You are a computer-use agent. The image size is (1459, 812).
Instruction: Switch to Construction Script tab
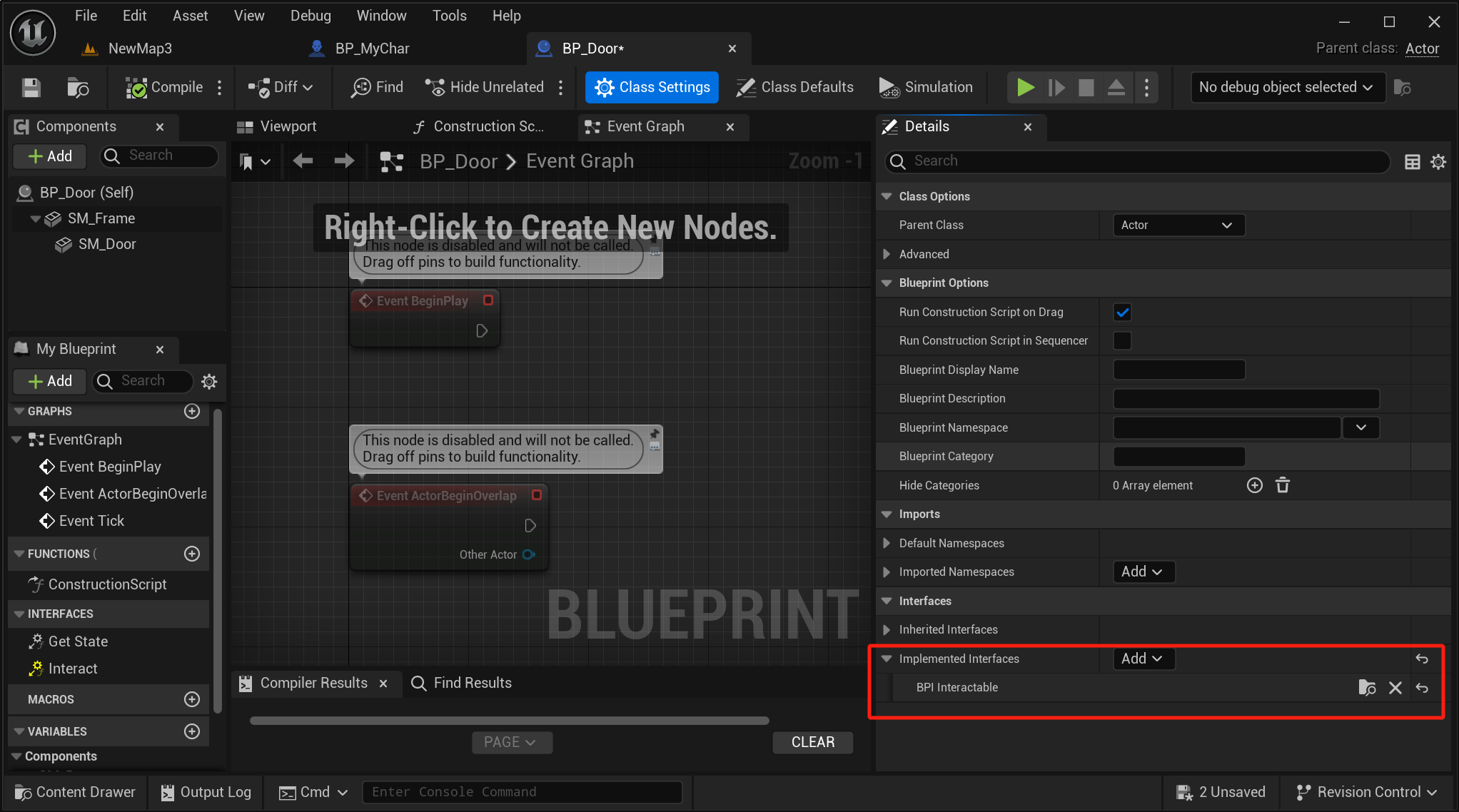(x=479, y=126)
